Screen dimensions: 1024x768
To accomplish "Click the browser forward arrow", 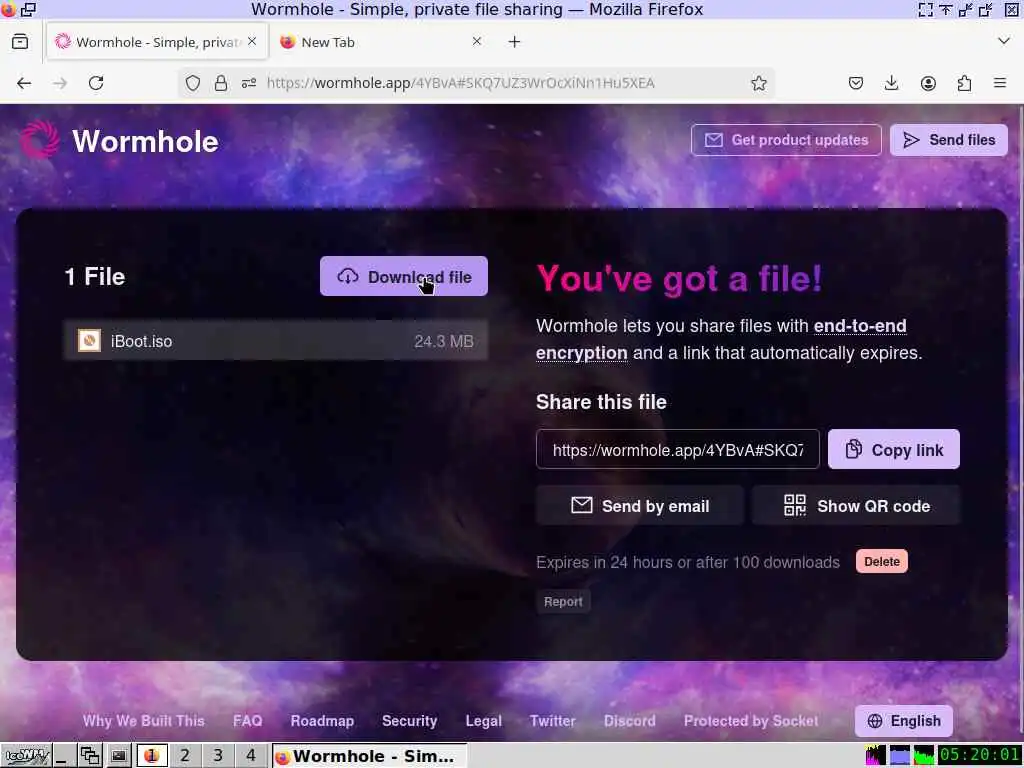I will pos(60,83).
